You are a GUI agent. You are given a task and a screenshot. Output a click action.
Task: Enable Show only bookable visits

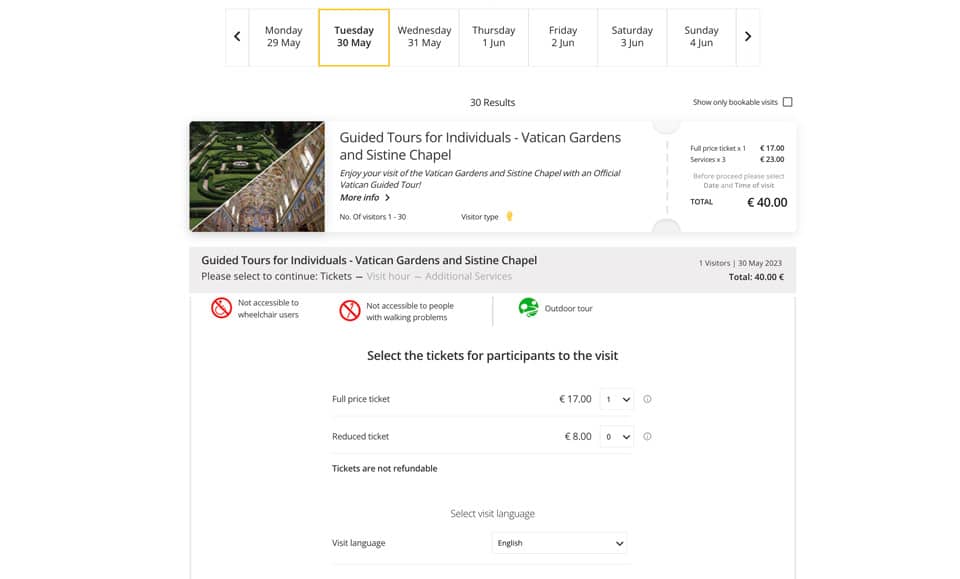click(x=788, y=101)
